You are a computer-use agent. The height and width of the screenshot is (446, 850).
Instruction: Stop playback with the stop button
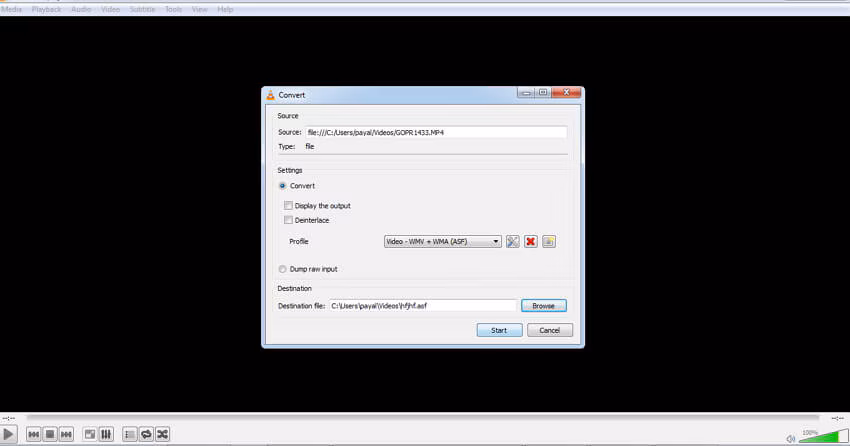(50, 434)
